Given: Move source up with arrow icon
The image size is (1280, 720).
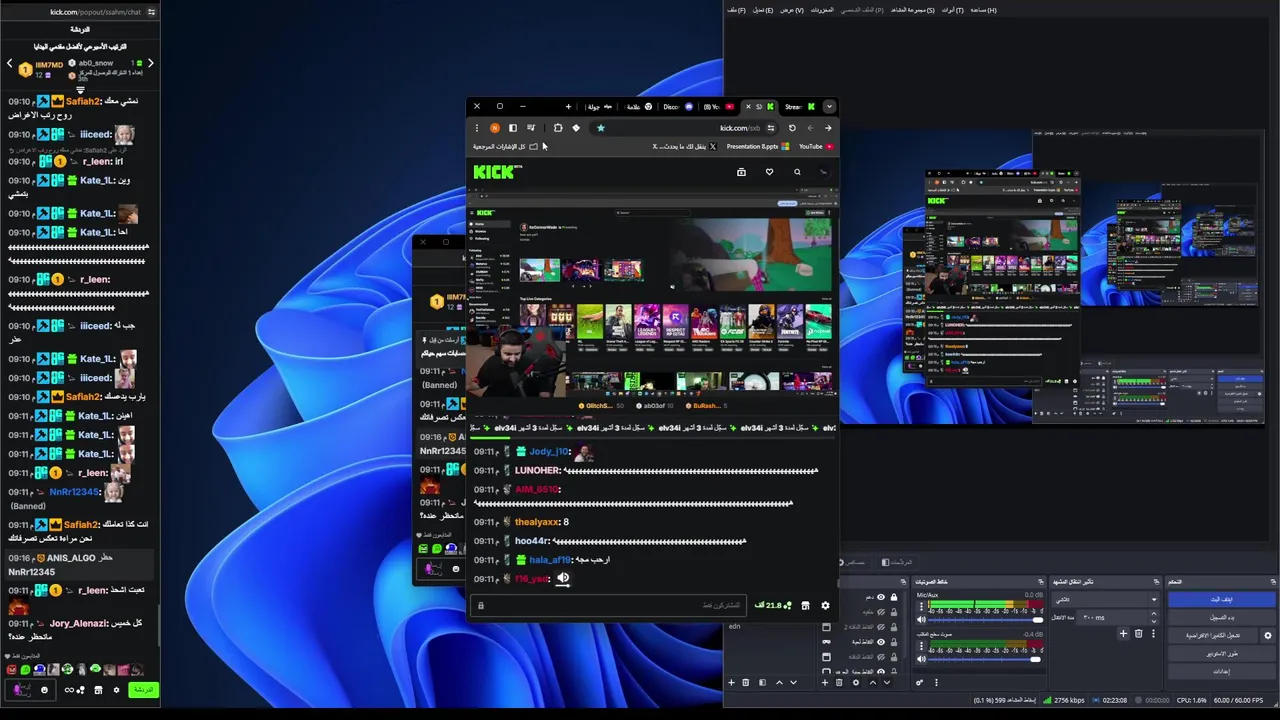Looking at the screenshot, I should tap(873, 682).
